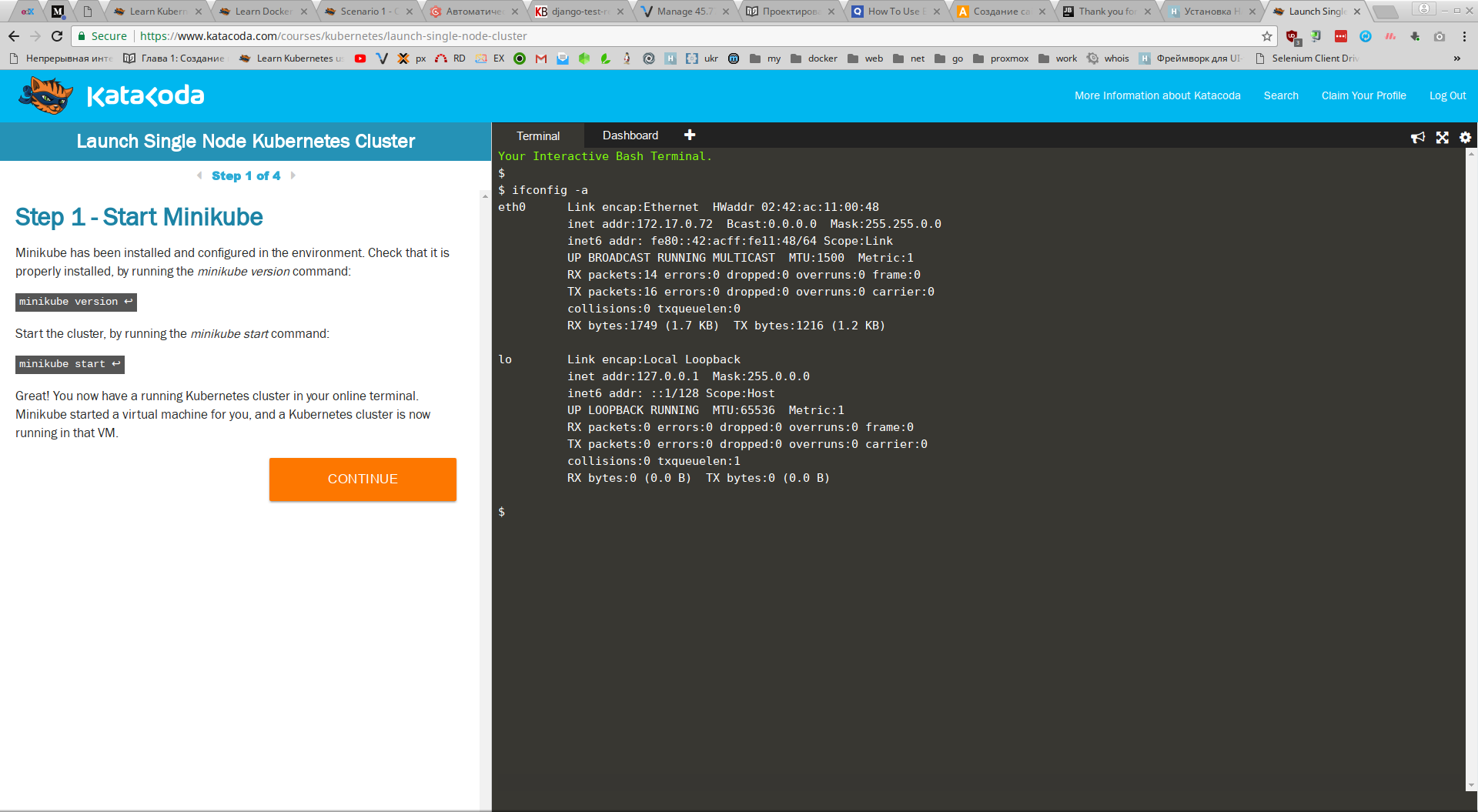Click the browser address bar URL

[333, 36]
